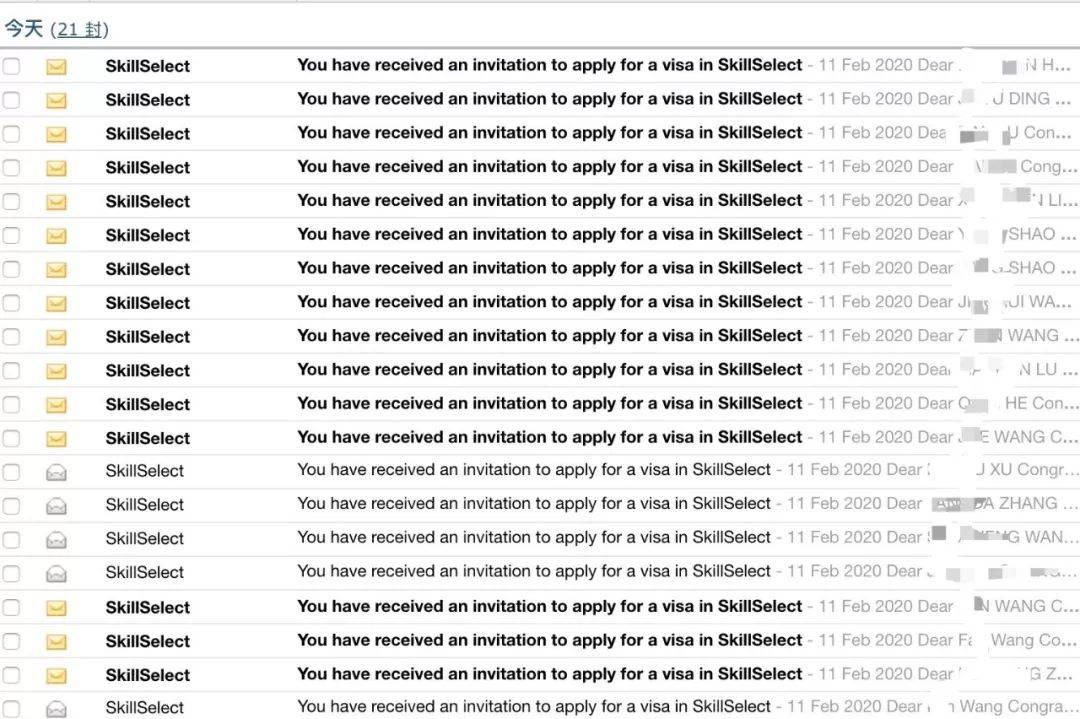This screenshot has height=719, width=1080.
Task: Select the checkbox for the ZHANG invitation email
Action: tap(11, 506)
